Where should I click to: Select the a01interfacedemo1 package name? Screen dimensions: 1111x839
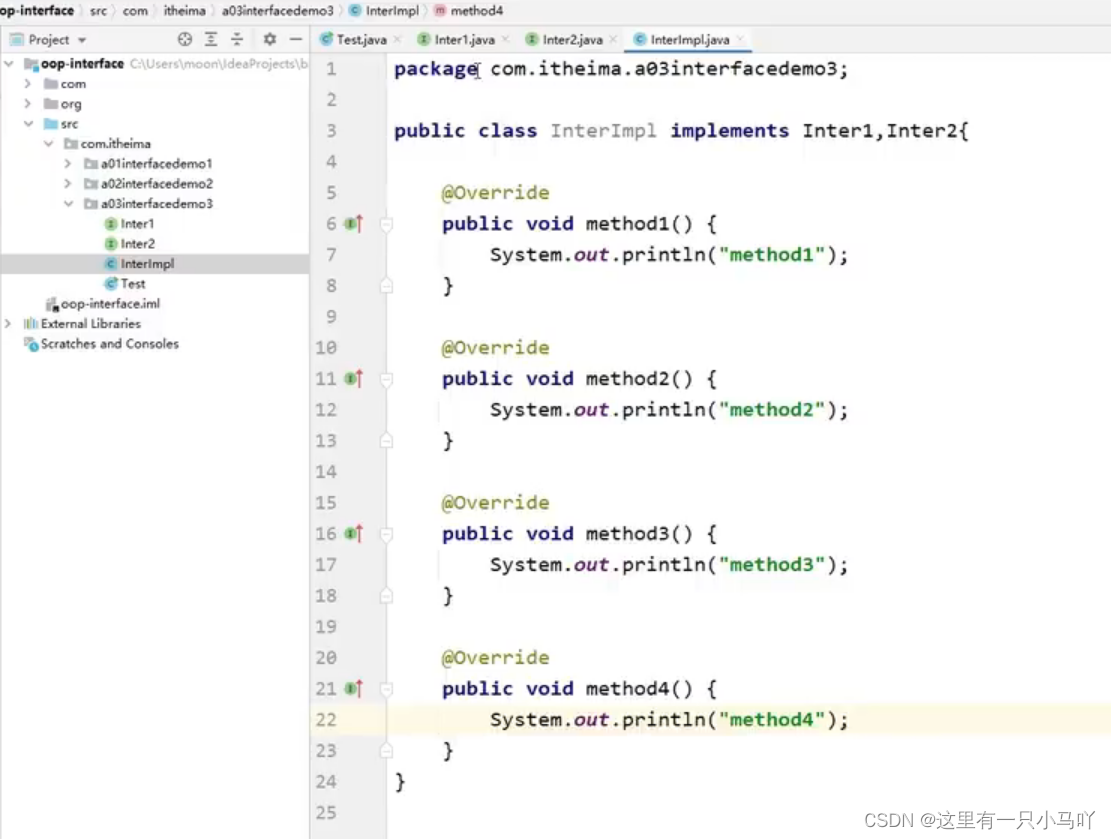[x=157, y=164]
